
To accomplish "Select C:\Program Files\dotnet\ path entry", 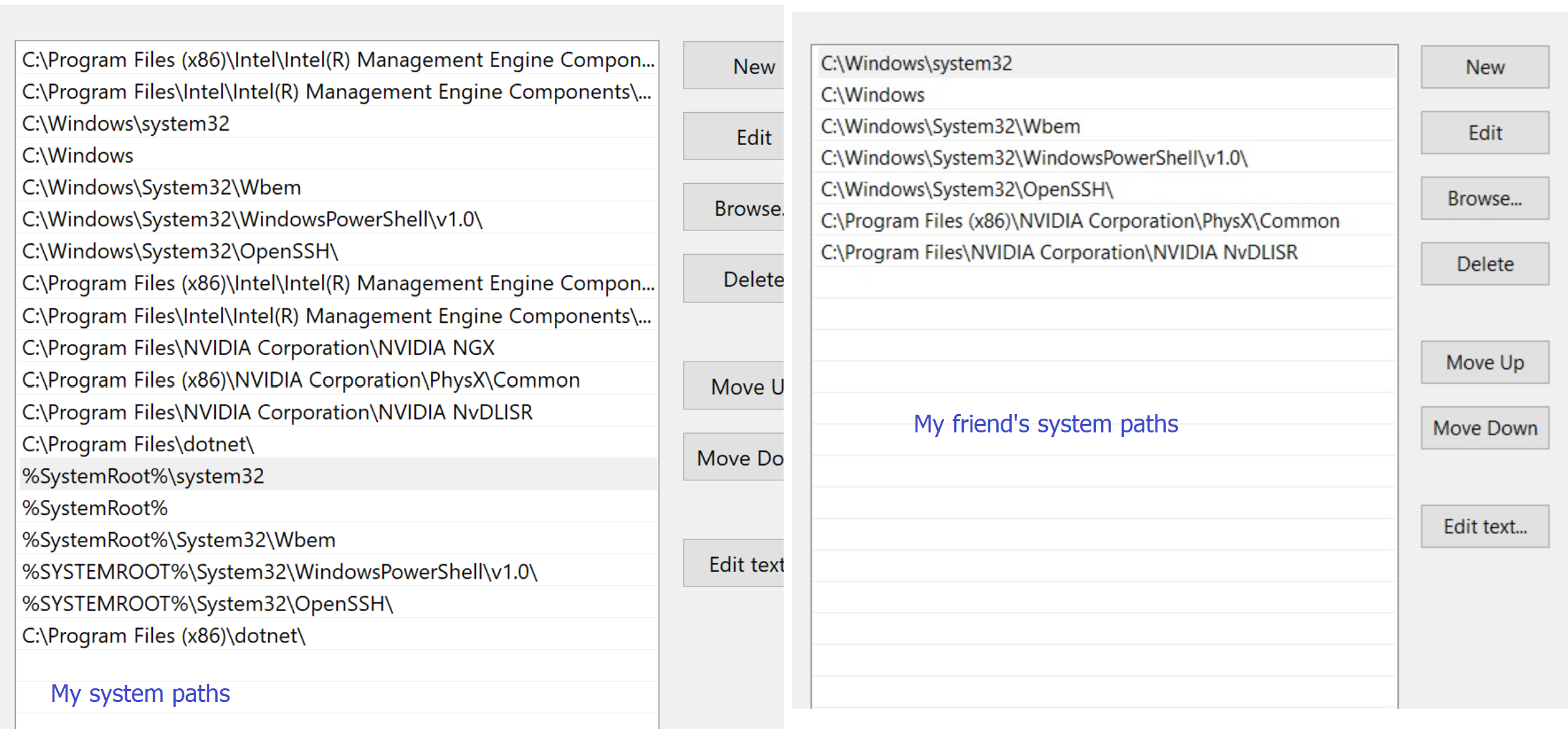I will point(138,444).
